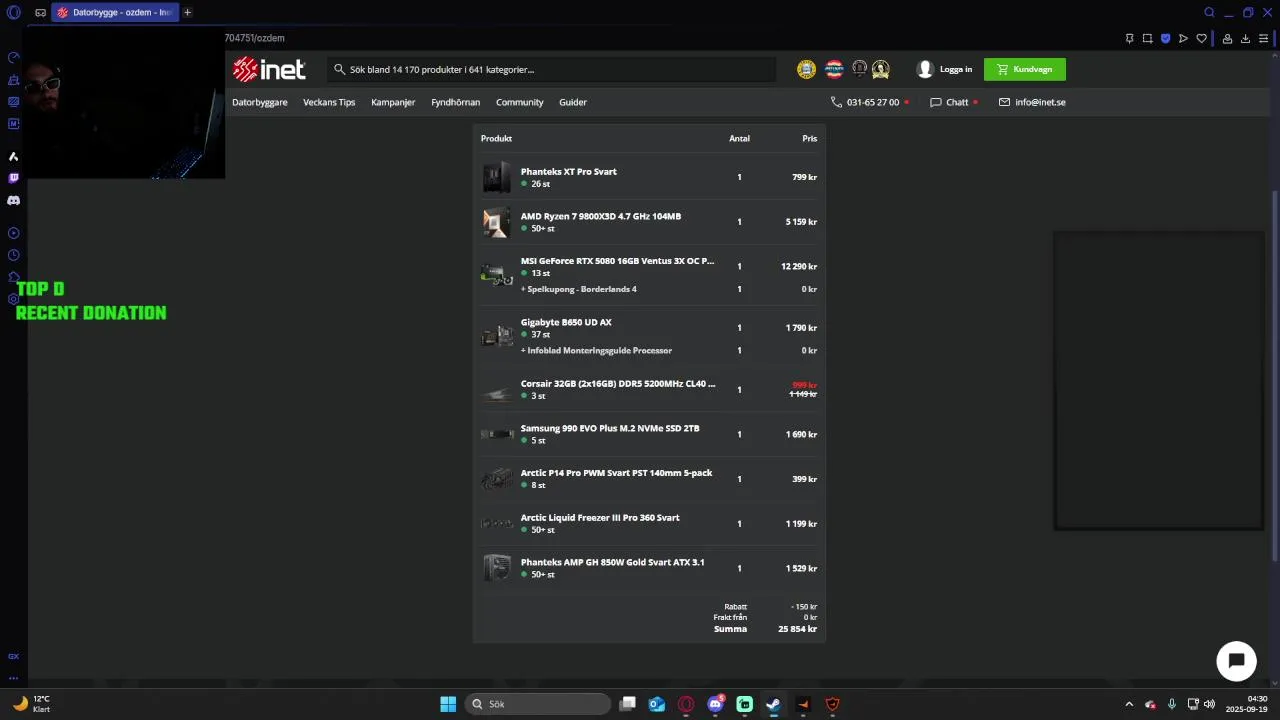1280x720 pixels.
Task: Open Arctic P14 Pro PWM fans product
Action: (616, 472)
